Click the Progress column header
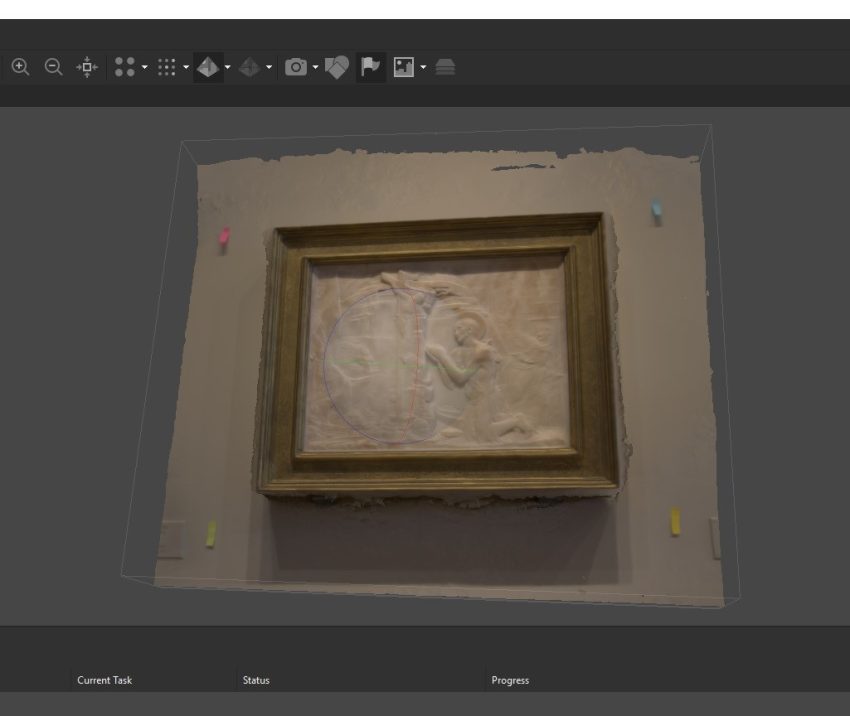 510,680
